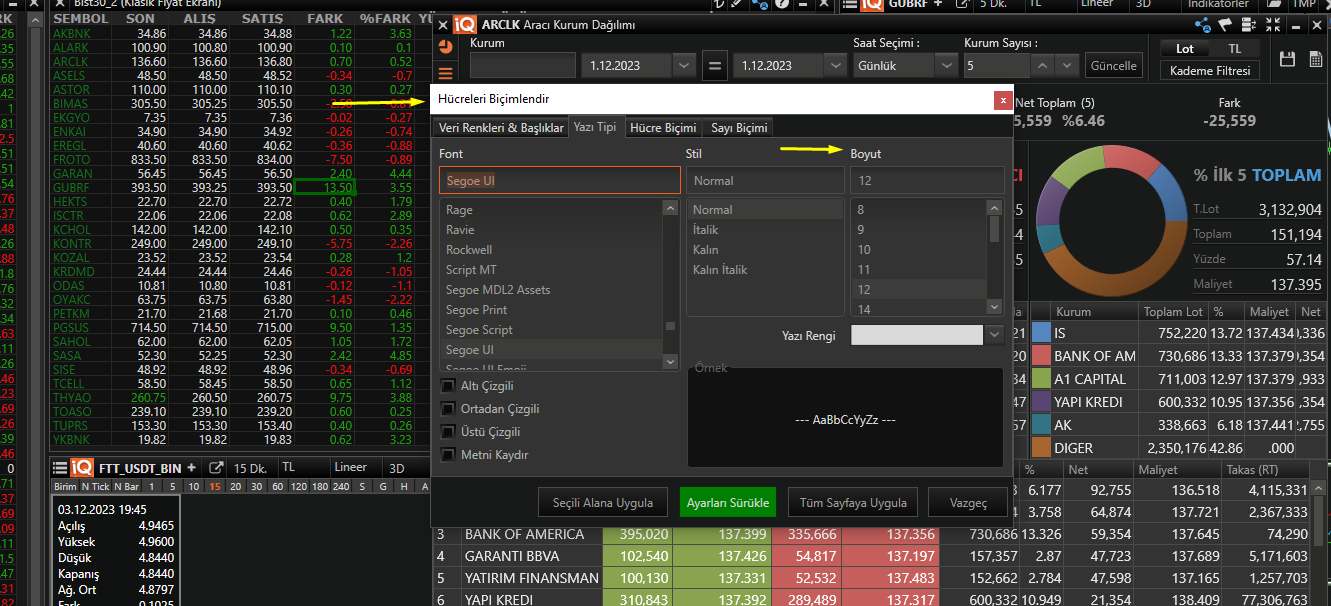Image resolution: width=1331 pixels, height=606 pixels.
Task: Increase Kurum Sayısı with up arrow
Action: [1043, 66]
